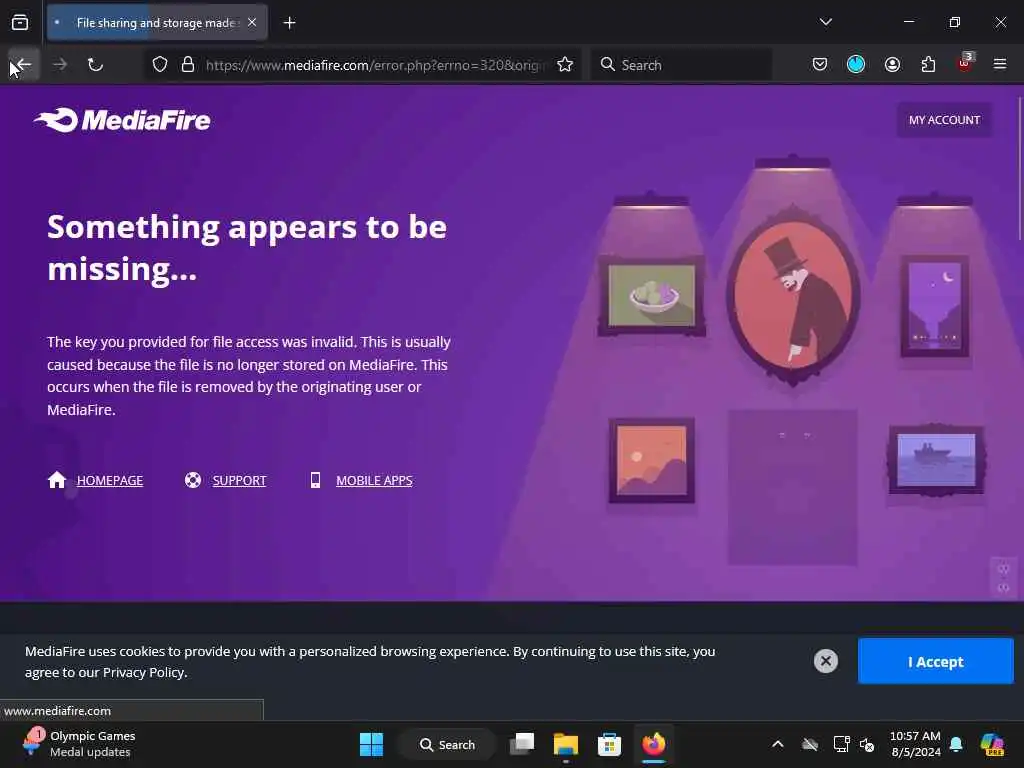Click the forward navigation arrow
The width and height of the screenshot is (1024, 768).
coord(60,65)
